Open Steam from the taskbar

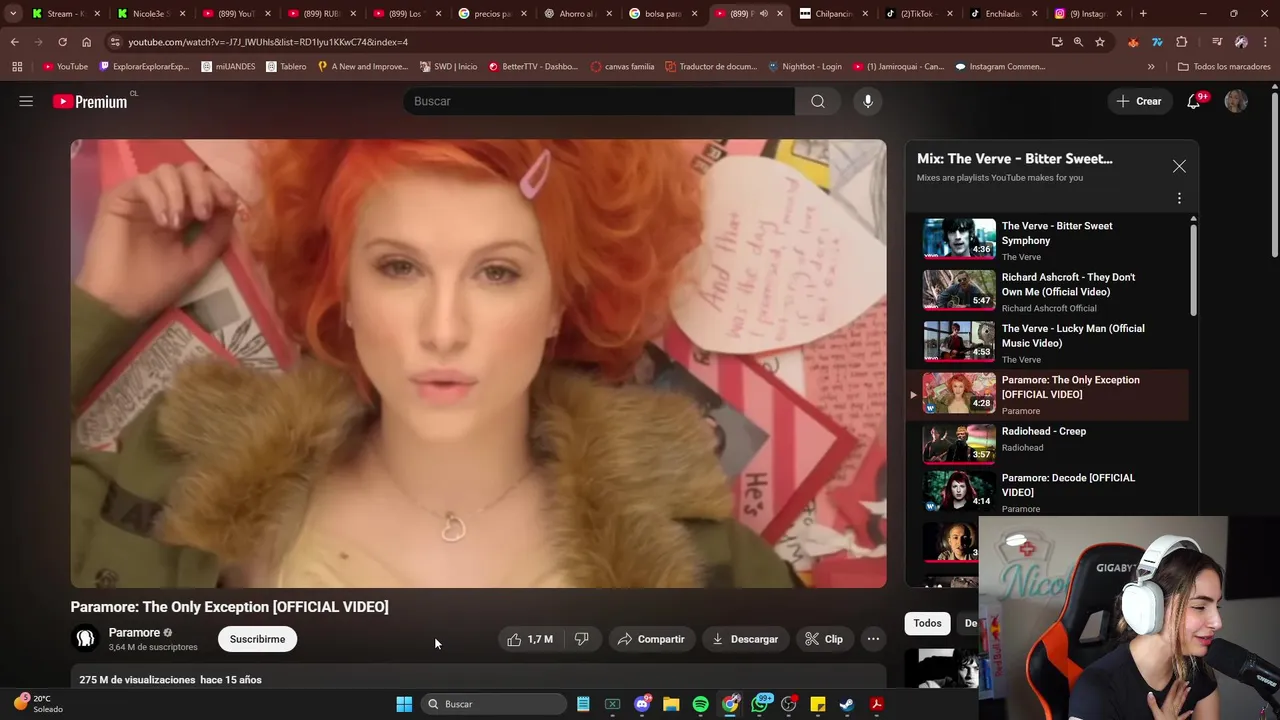click(x=846, y=704)
